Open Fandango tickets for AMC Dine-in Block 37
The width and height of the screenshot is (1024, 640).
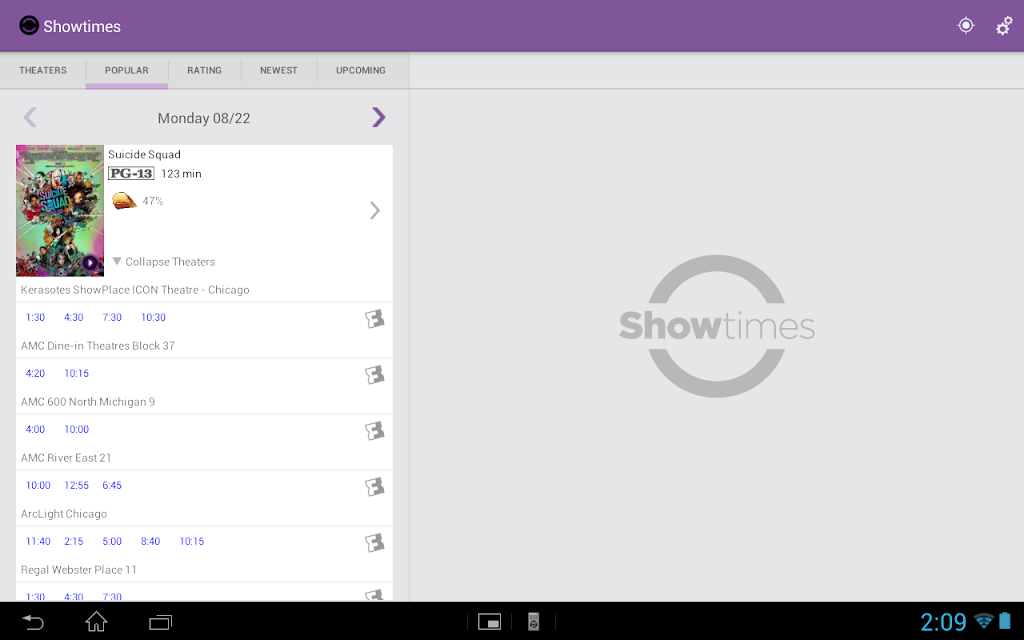[374, 375]
